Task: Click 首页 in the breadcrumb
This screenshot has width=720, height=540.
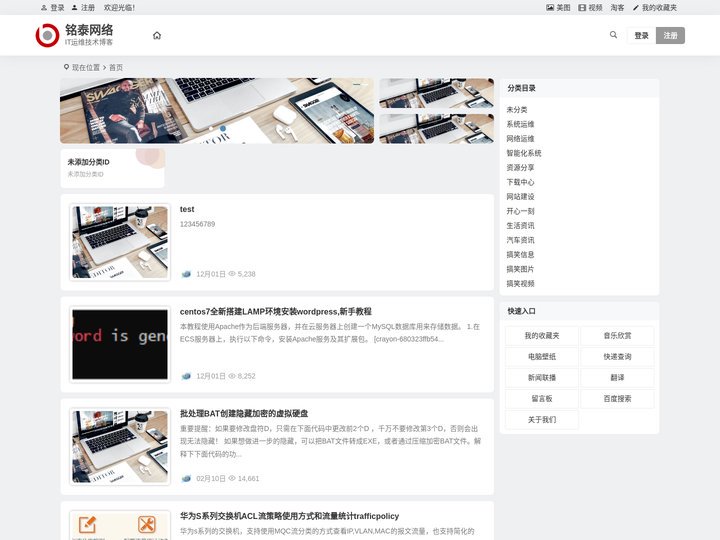Action: (116, 68)
